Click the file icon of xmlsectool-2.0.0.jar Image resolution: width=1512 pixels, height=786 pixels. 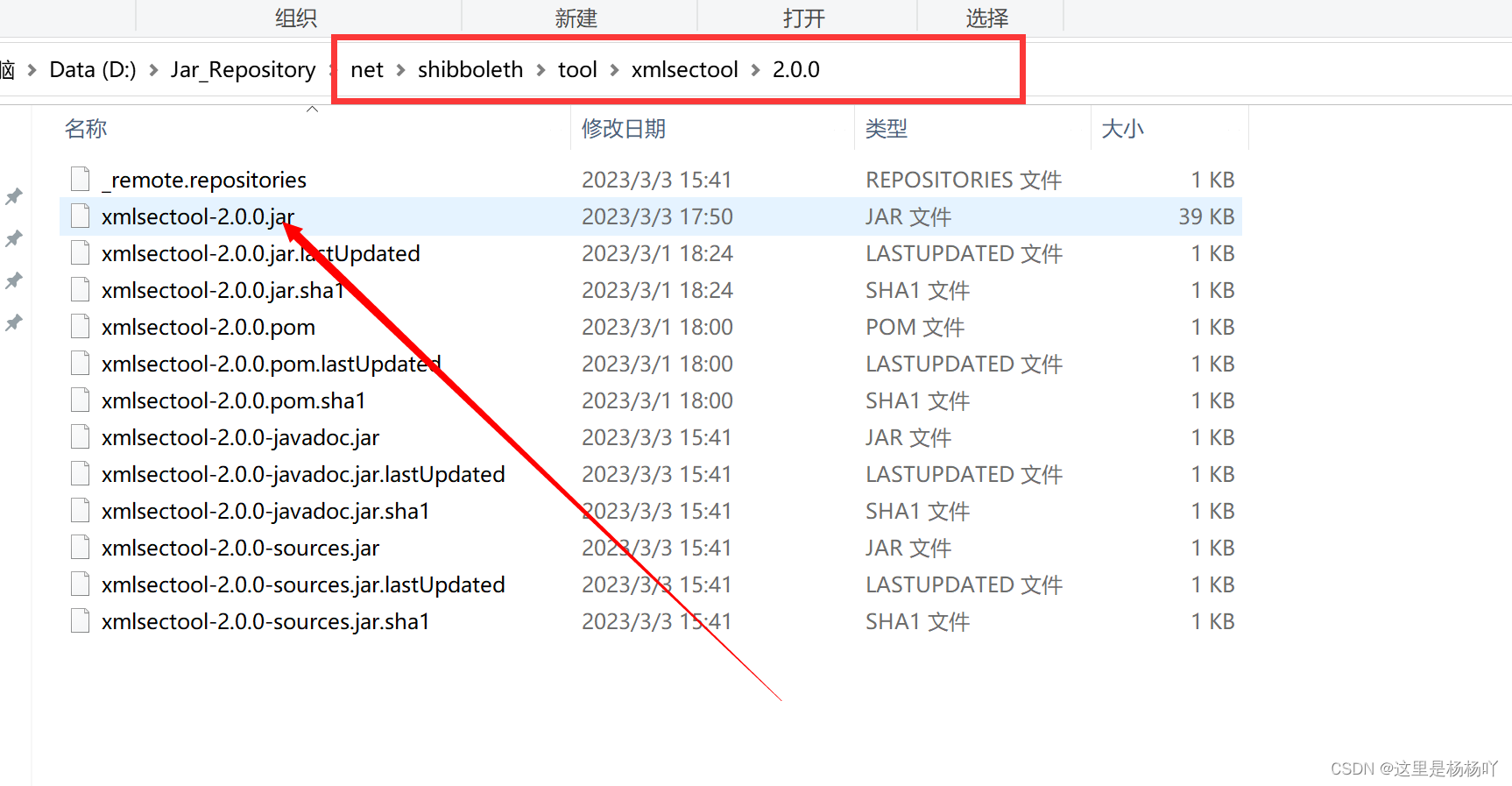(81, 216)
